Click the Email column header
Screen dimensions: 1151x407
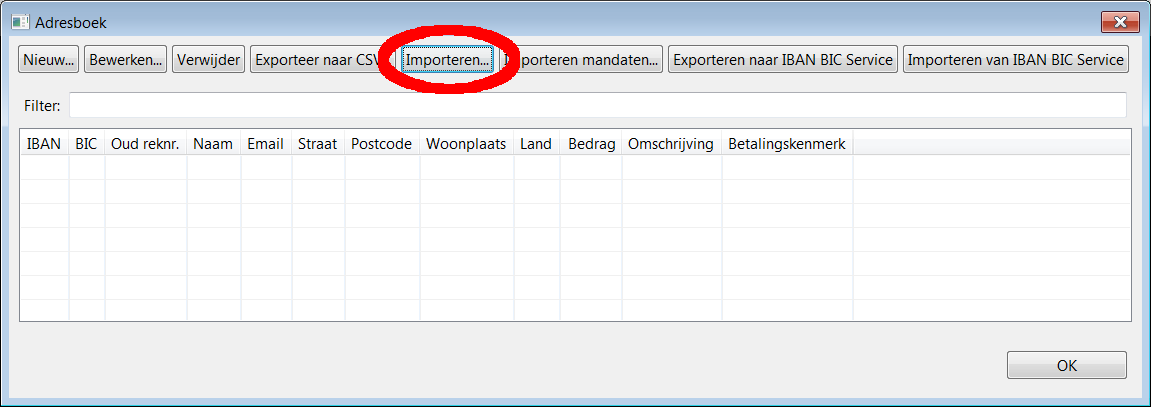tap(266, 144)
